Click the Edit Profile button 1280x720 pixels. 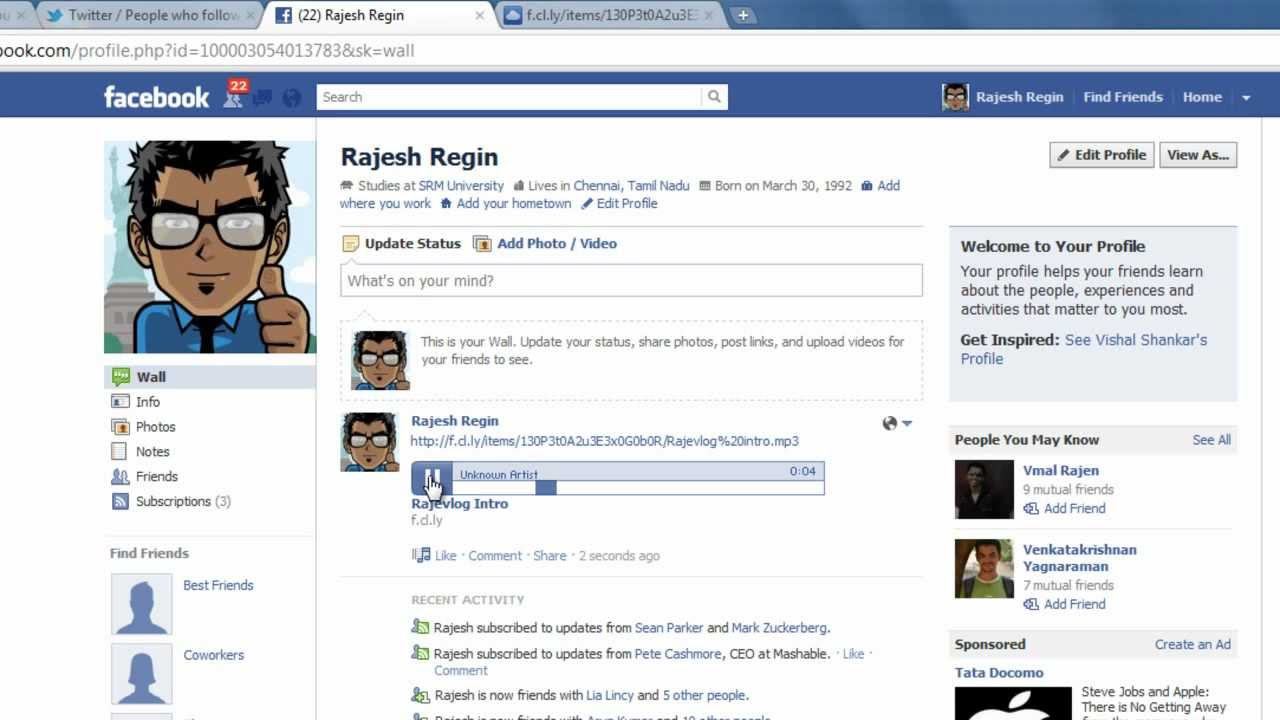1102,155
